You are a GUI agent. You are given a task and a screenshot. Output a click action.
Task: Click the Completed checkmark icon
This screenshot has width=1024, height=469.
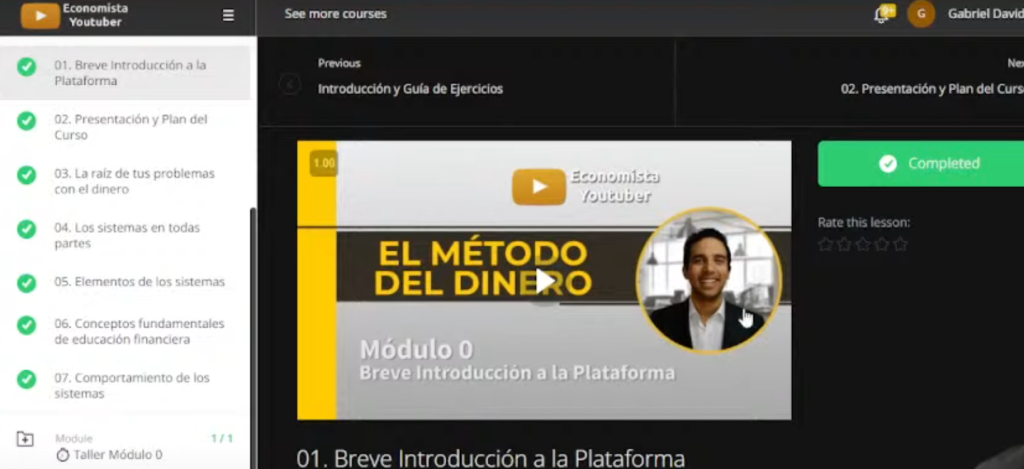[888, 163]
